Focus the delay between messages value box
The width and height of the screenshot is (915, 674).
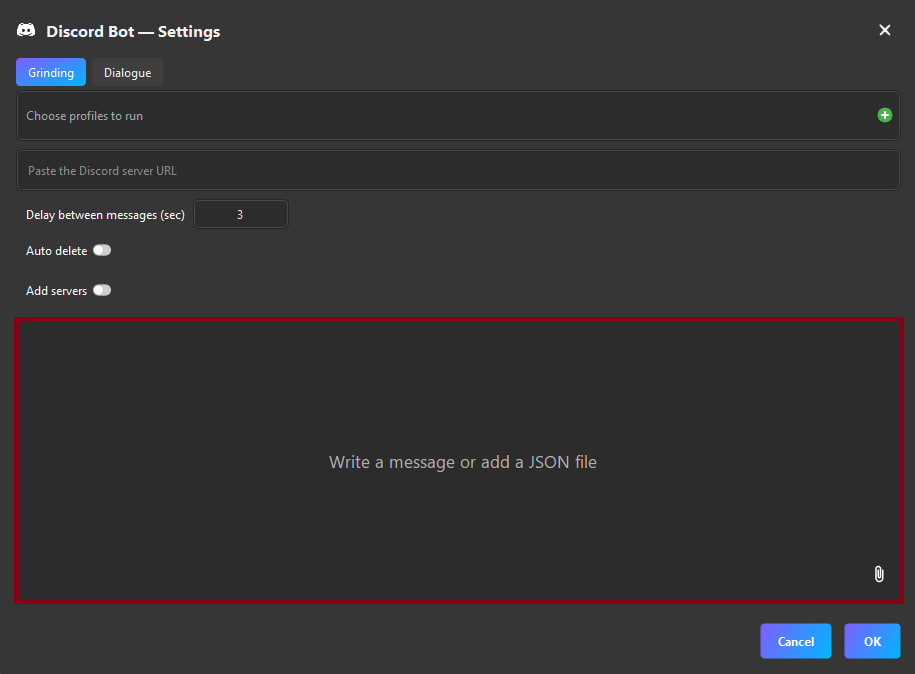[x=240, y=213]
